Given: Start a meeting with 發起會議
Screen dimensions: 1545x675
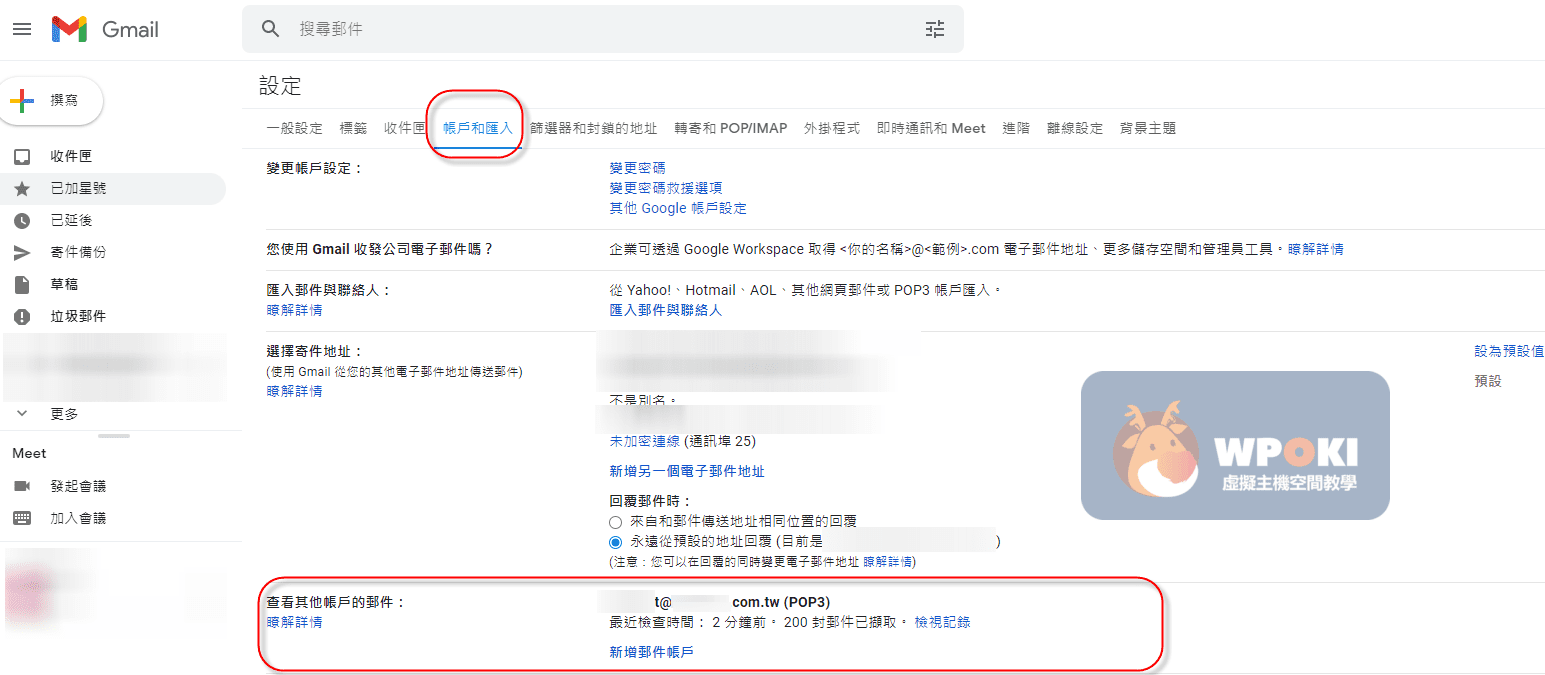Looking at the screenshot, I should [78, 486].
